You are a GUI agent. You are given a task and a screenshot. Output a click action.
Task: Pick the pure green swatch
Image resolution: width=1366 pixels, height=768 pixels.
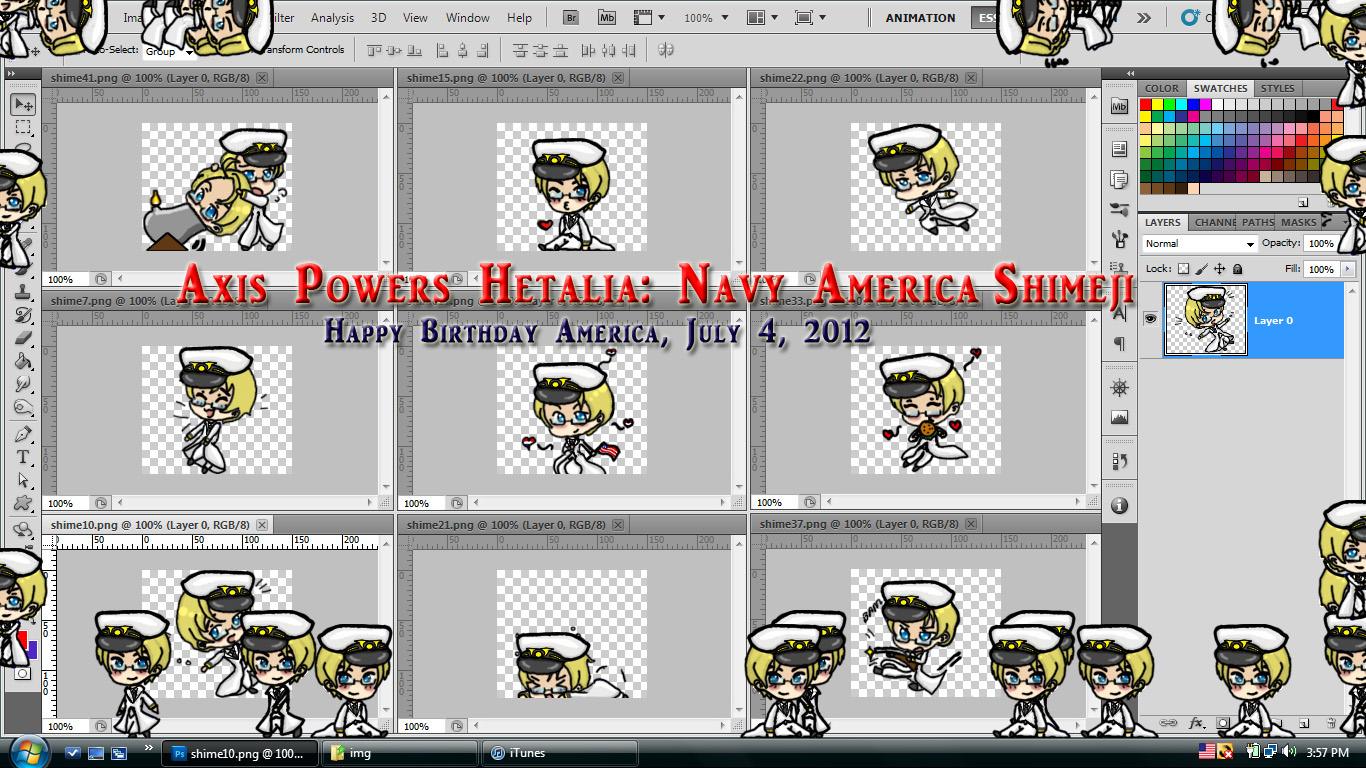click(x=1170, y=104)
